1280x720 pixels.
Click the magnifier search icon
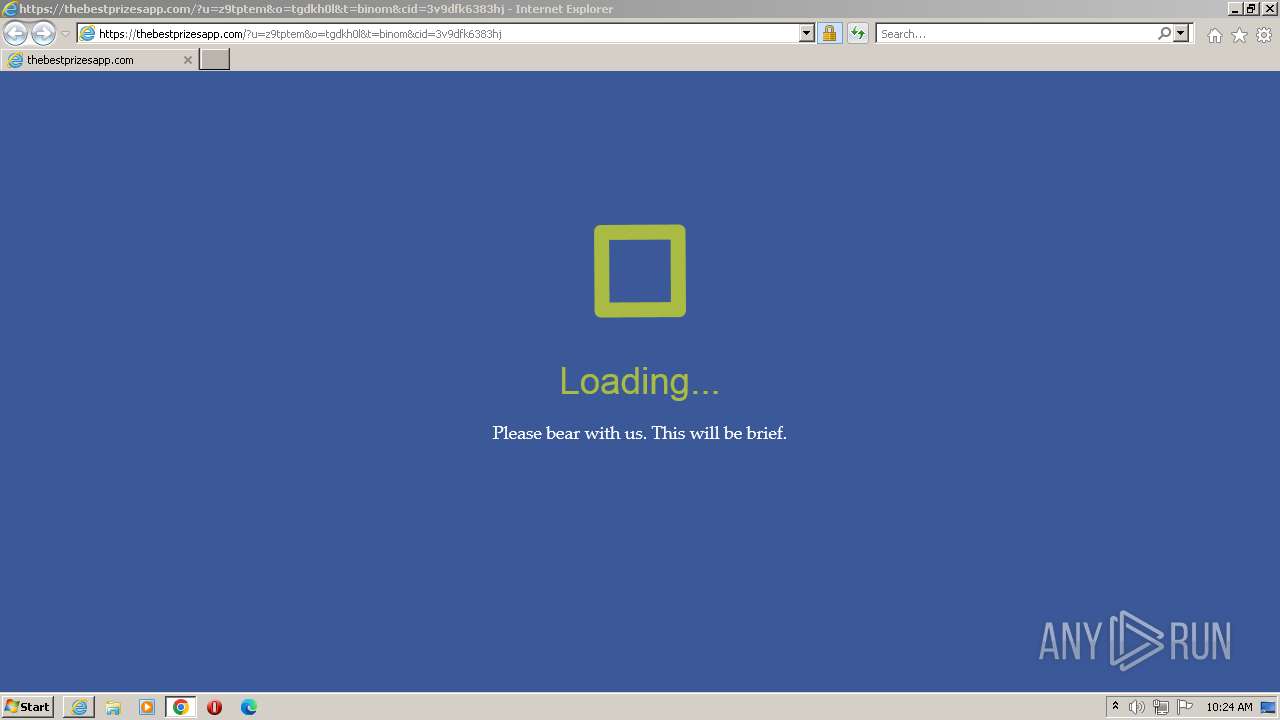point(1164,34)
